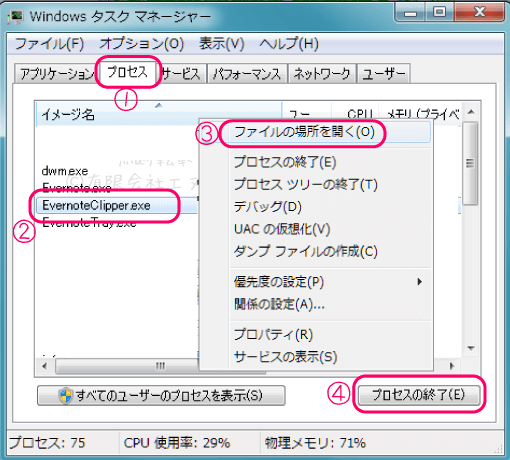The width and height of the screenshot is (510, 460).
Task: Click the CPU 使用率: 29% status entry
Action: 177,443
